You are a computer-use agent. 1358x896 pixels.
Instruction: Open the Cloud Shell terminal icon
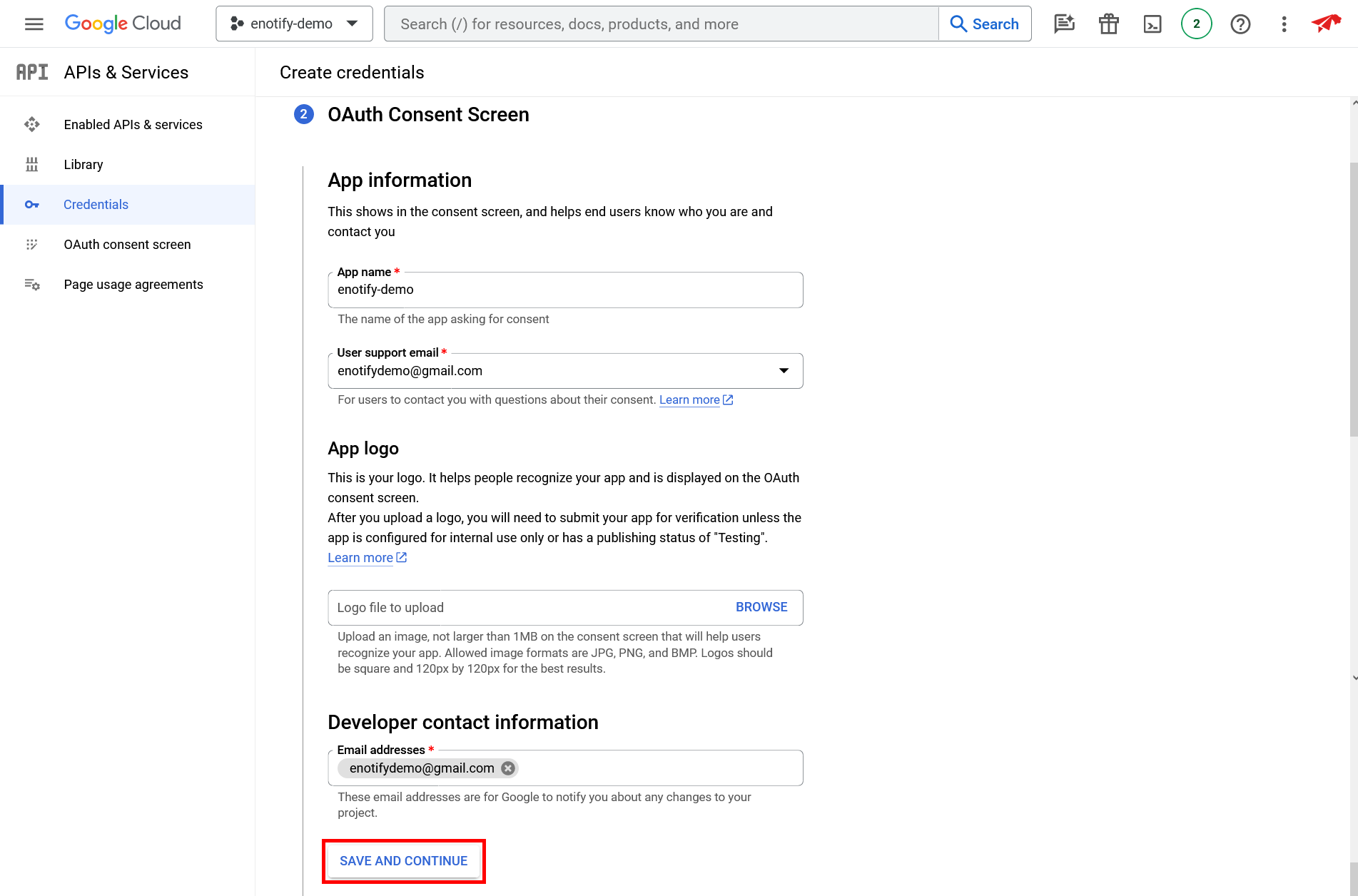[1152, 24]
